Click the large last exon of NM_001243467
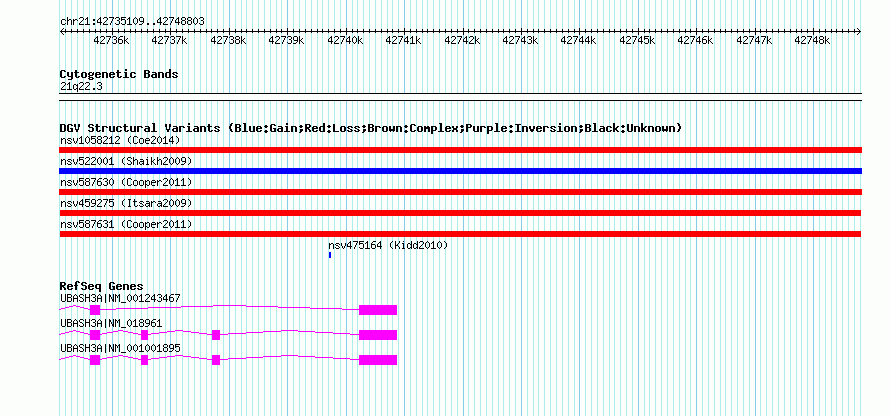The image size is (890, 416). click(x=378, y=310)
